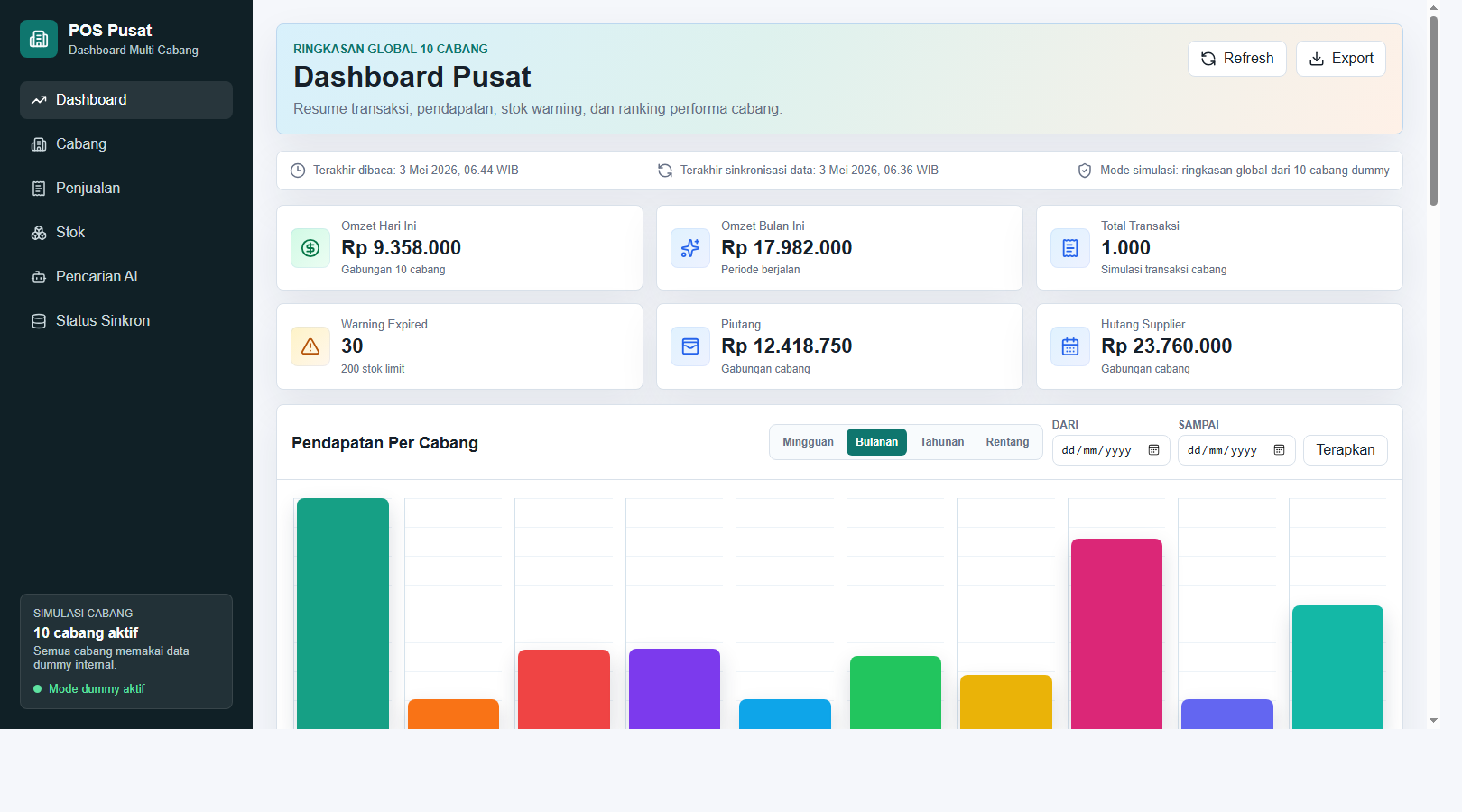The image size is (1462, 812).
Task: Click the 'Rp 12.418.750' piutang value
Action: click(x=786, y=346)
